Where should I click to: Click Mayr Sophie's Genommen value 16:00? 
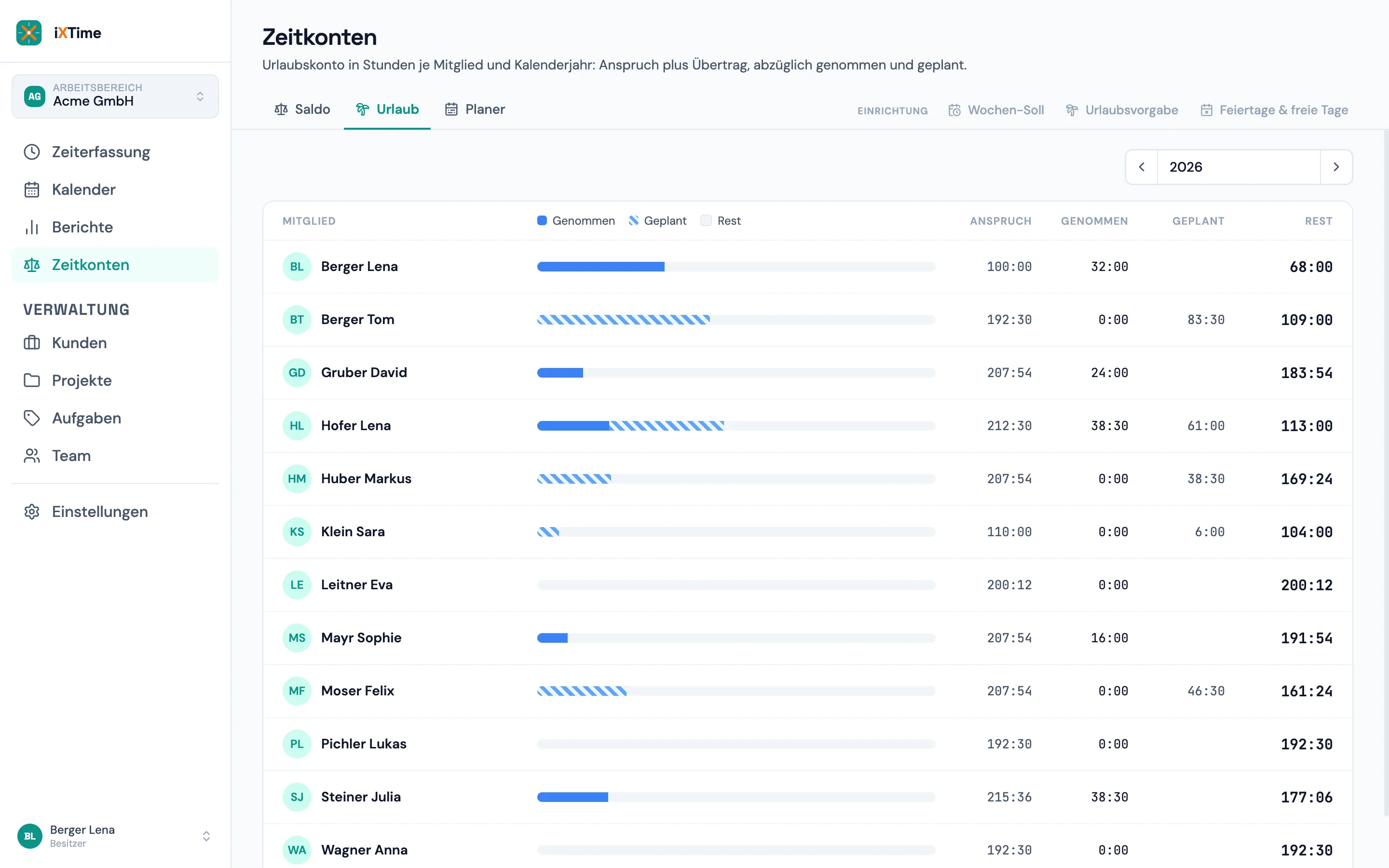pyautogui.click(x=1109, y=638)
